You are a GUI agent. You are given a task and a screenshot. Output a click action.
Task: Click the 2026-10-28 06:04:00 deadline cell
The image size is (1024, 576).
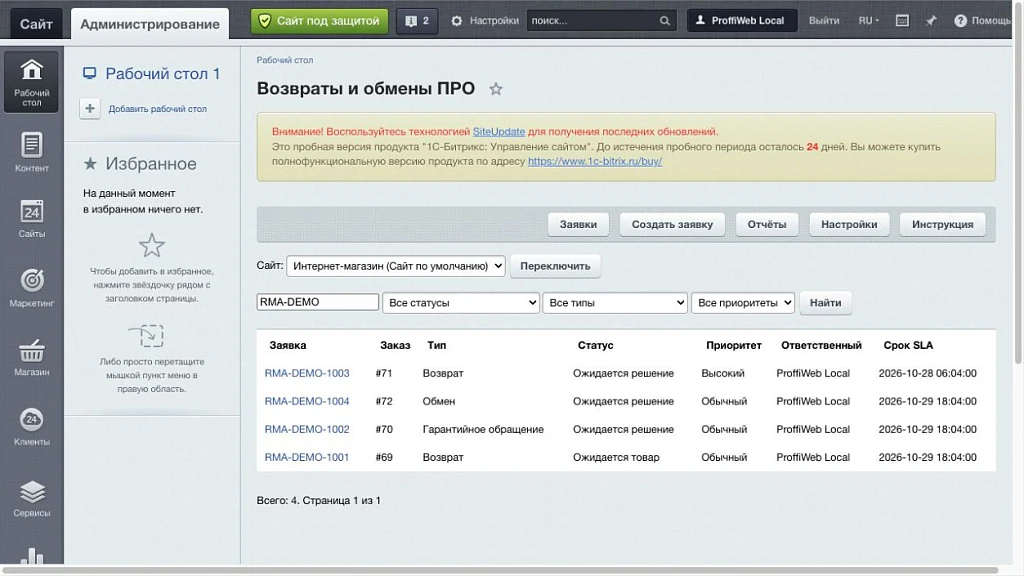pos(927,373)
